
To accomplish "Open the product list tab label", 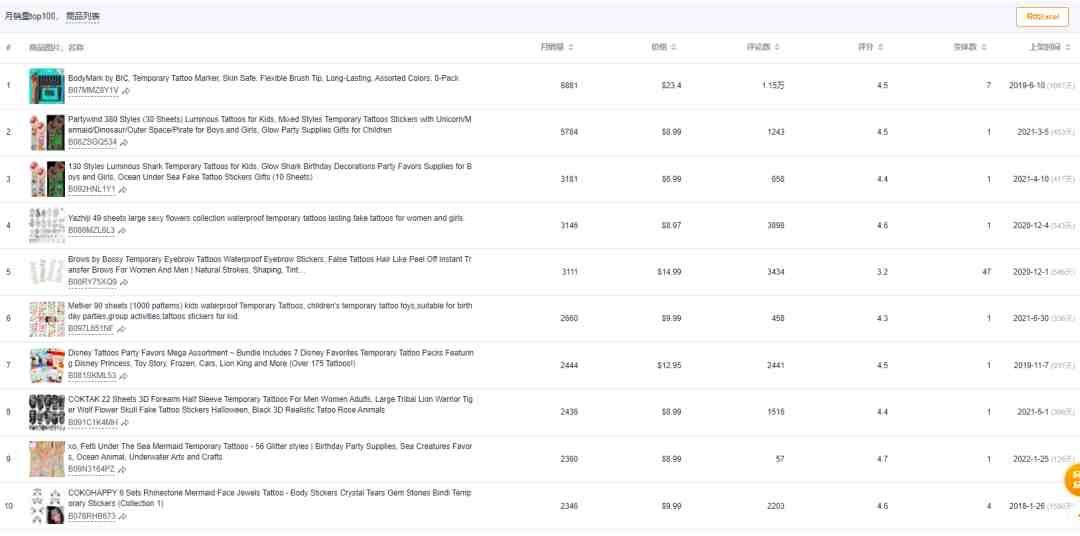I will (83, 16).
